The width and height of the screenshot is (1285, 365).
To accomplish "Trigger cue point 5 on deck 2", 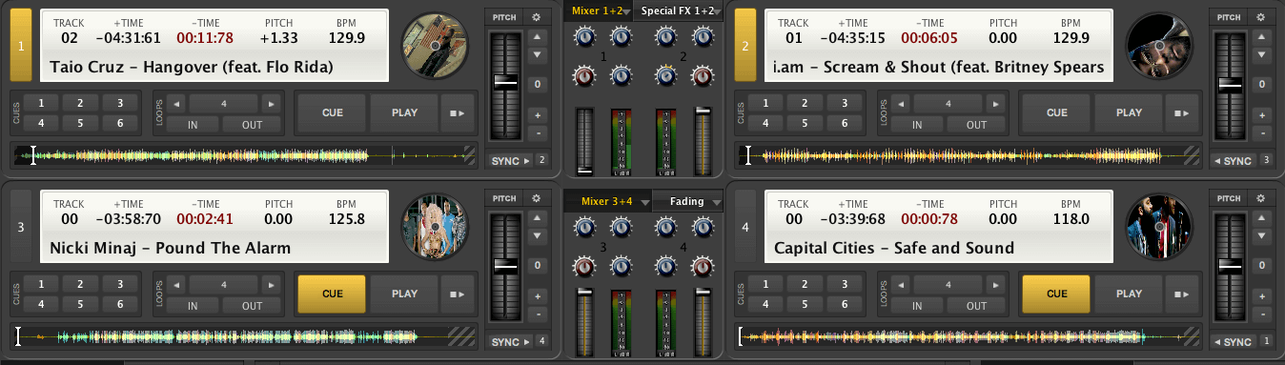I will (805, 124).
